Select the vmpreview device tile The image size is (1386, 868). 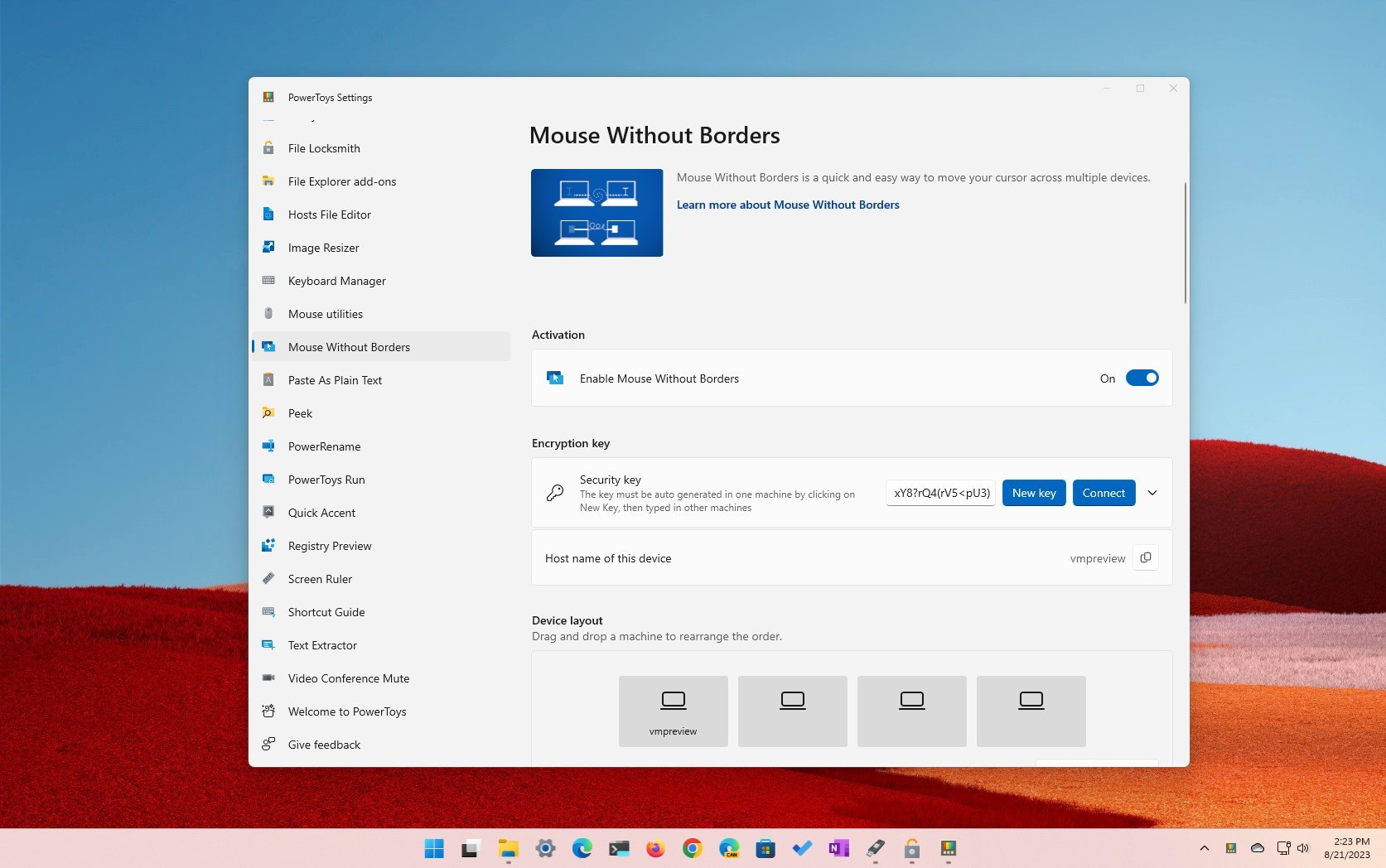673,711
